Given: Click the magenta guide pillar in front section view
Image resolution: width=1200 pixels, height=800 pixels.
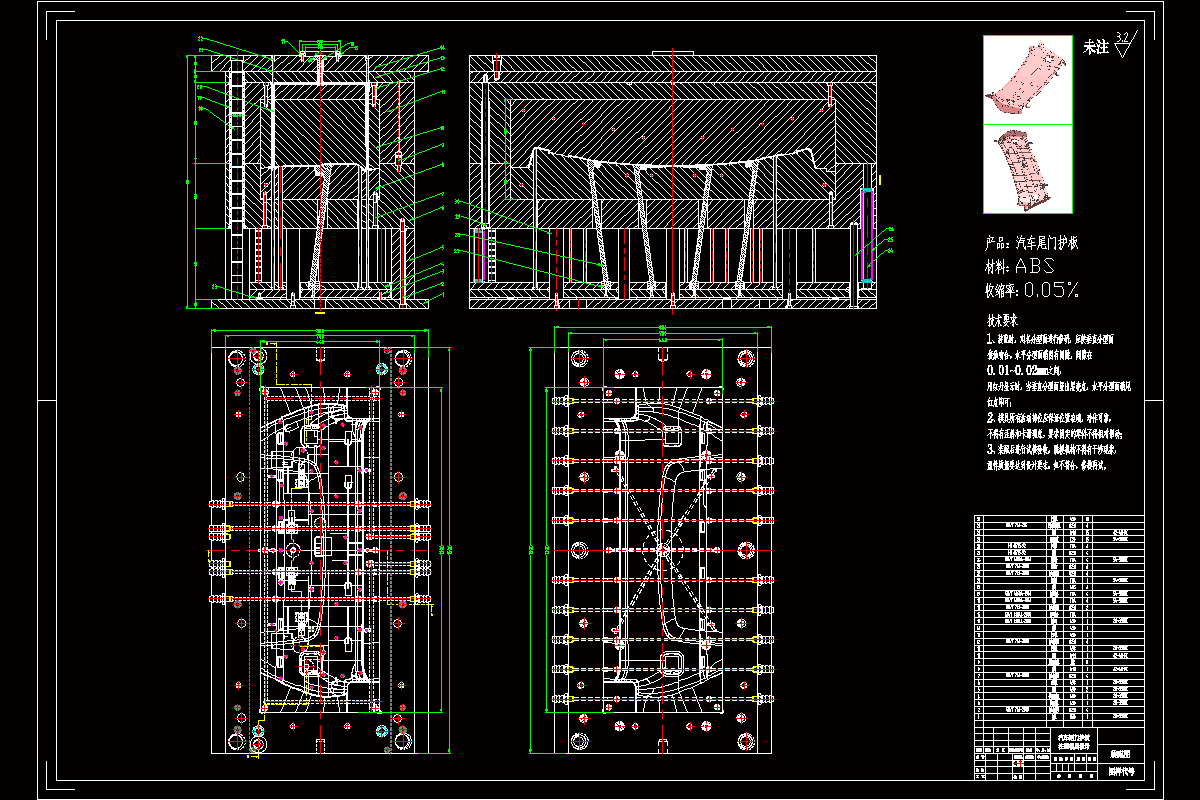Looking at the screenshot, I should pyautogui.click(x=867, y=236).
